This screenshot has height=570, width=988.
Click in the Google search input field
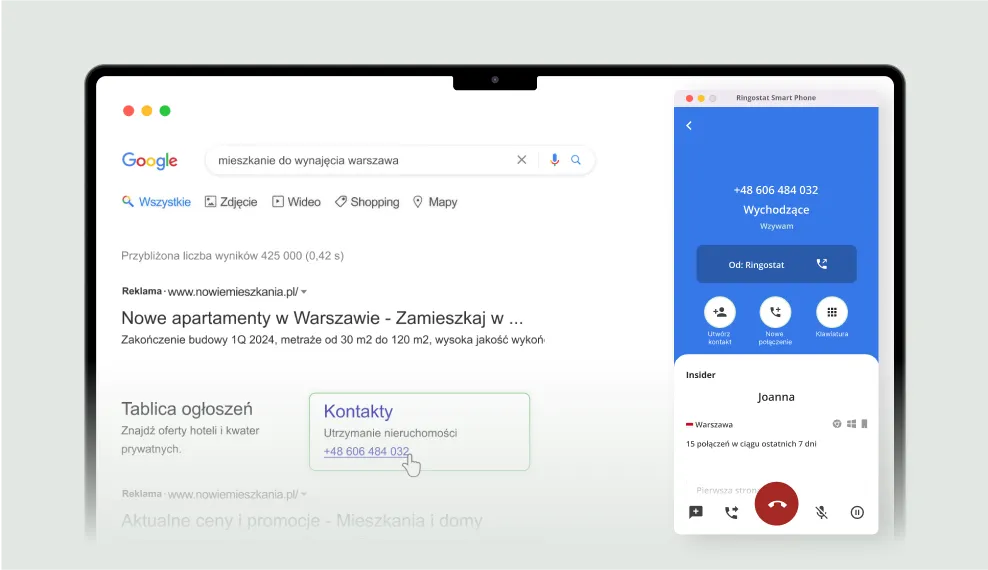pyautogui.click(x=360, y=160)
